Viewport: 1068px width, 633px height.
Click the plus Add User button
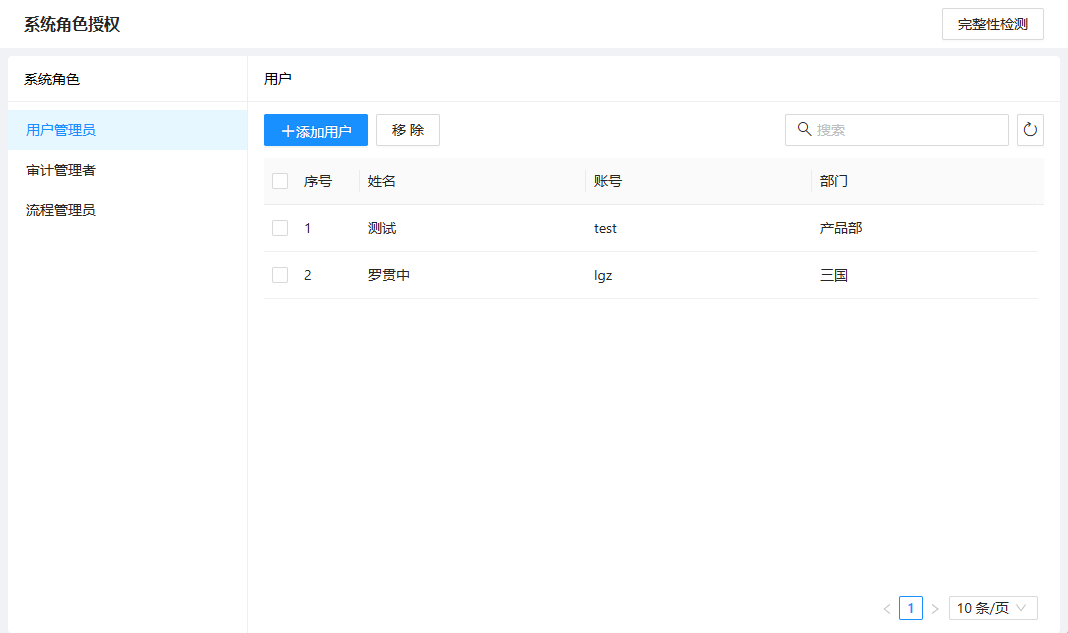316,130
